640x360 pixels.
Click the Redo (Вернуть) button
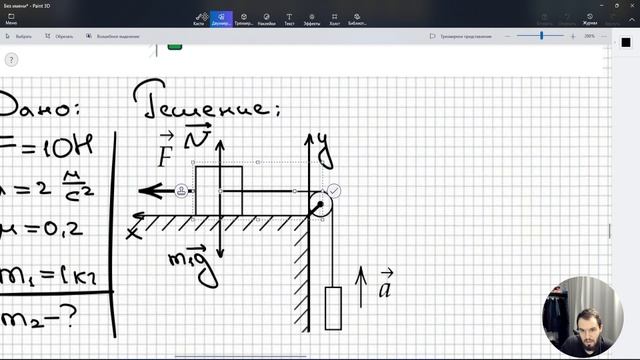pyautogui.click(x=612, y=19)
